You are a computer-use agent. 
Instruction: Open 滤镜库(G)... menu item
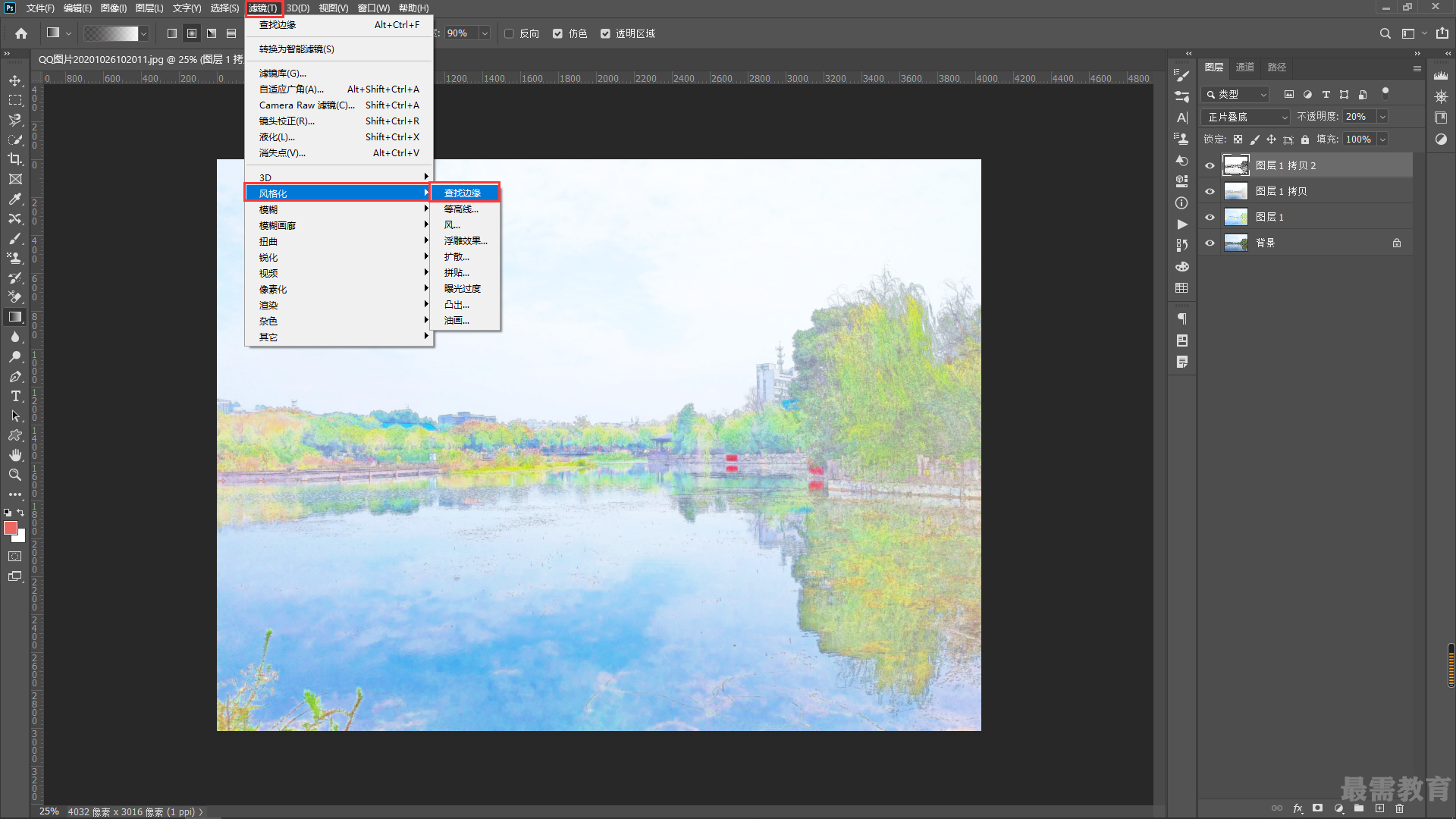[x=339, y=73]
